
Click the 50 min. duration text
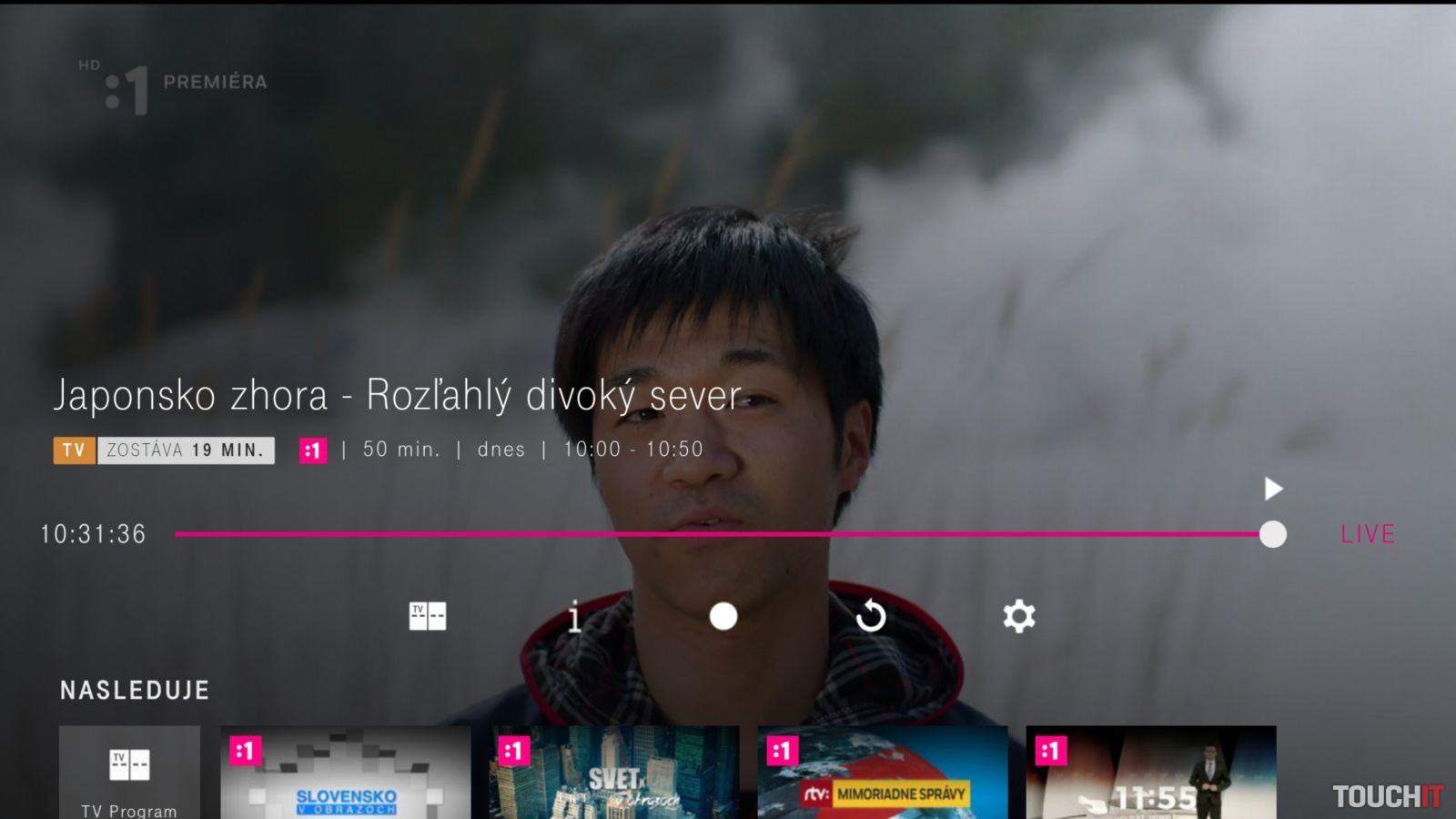coord(401,450)
